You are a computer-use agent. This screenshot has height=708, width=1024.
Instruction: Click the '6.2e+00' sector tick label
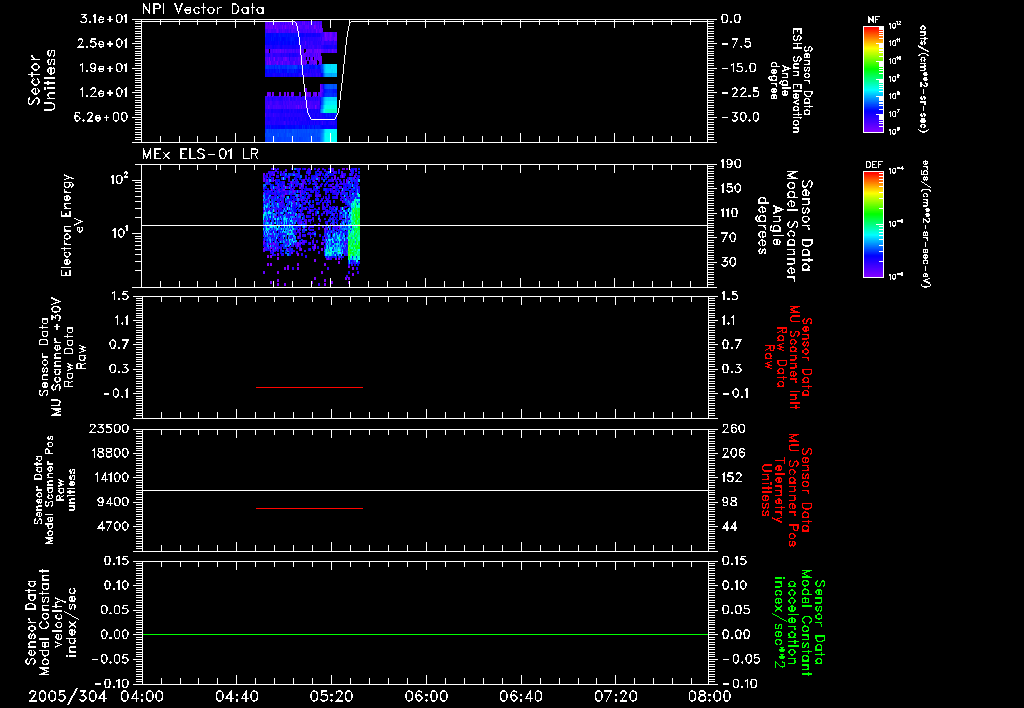(x=103, y=118)
